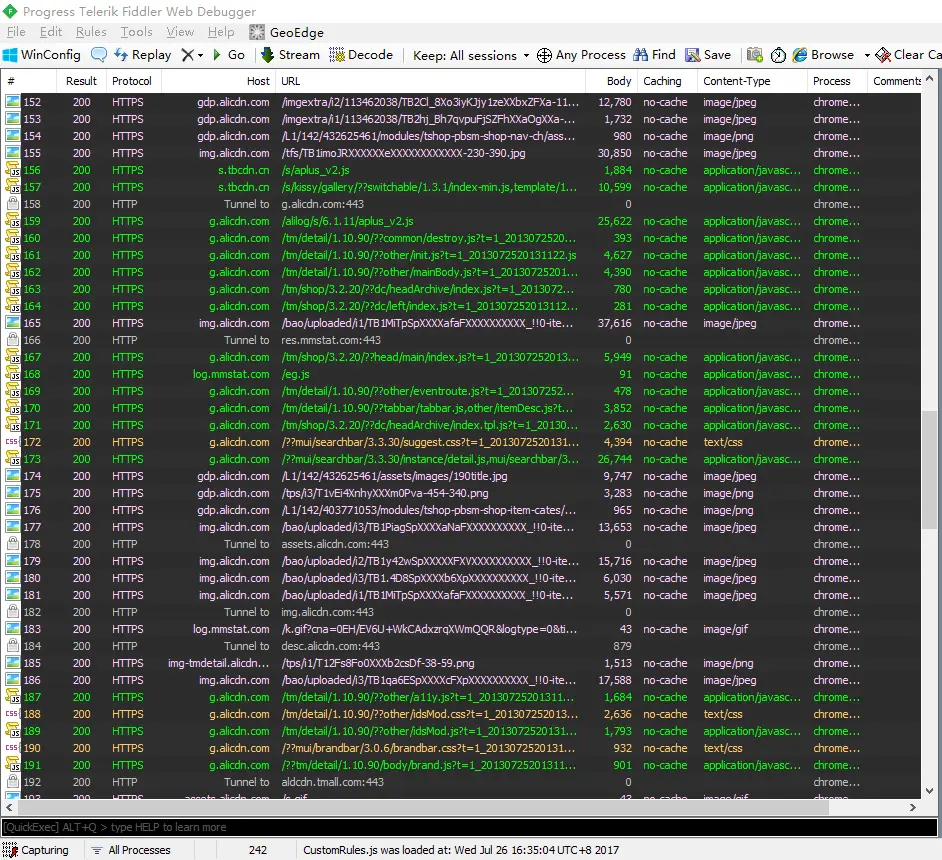Click the JS icon of session 159
942x860 pixels.
13,221
